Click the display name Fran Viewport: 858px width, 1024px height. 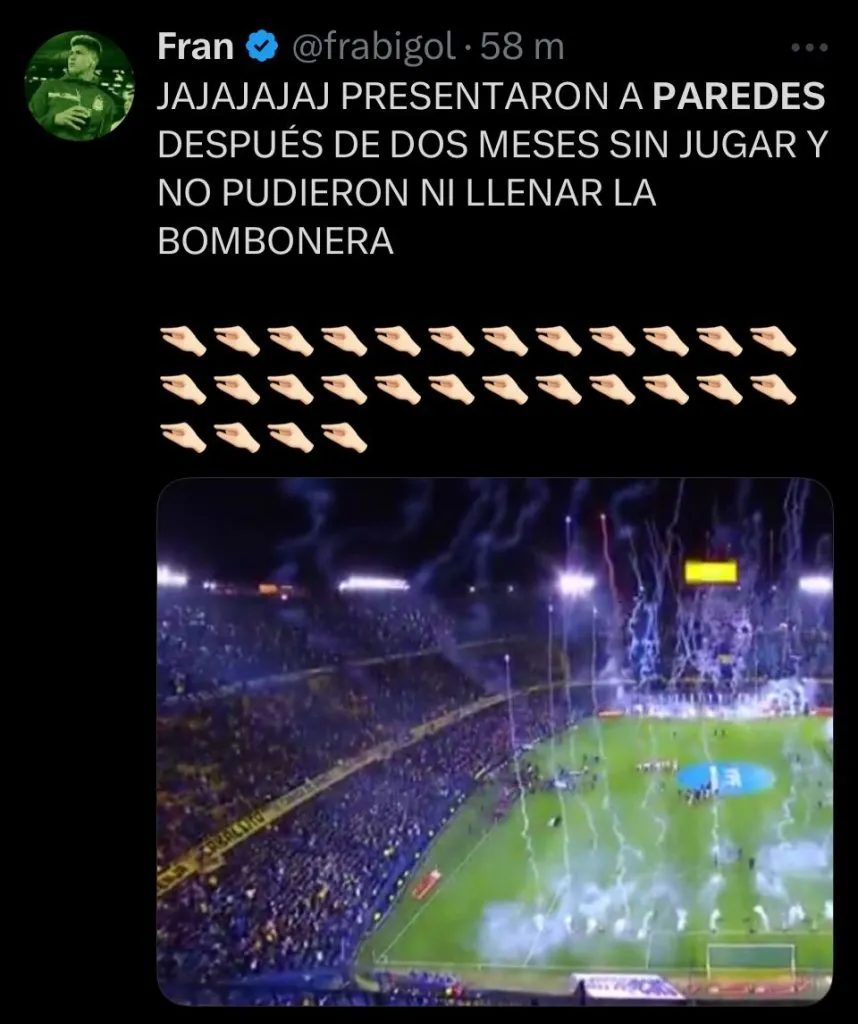click(x=195, y=47)
